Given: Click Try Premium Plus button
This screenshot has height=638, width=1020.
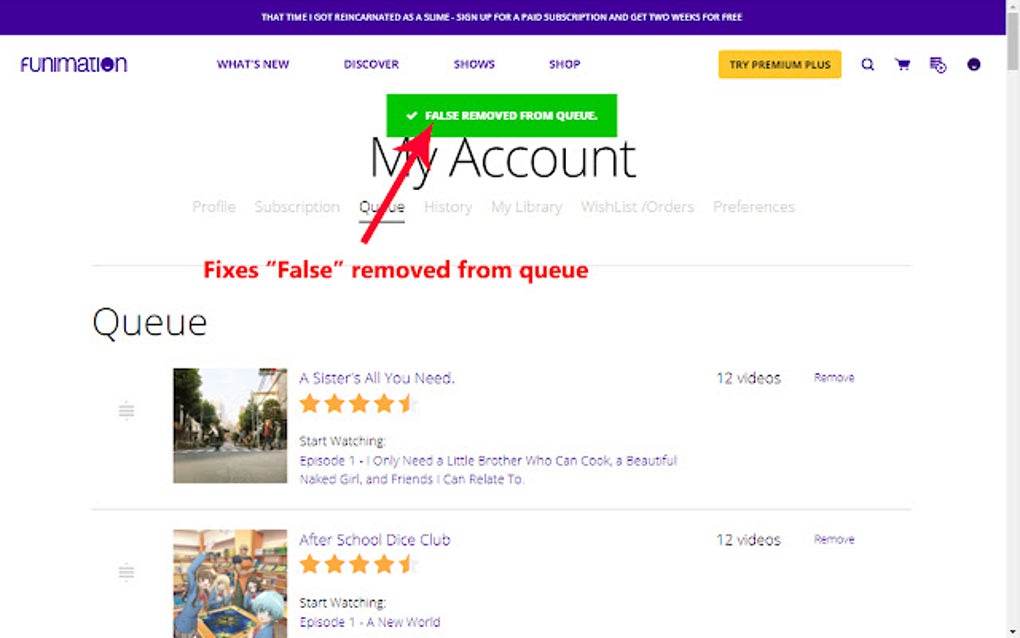Looking at the screenshot, I should 779,64.
